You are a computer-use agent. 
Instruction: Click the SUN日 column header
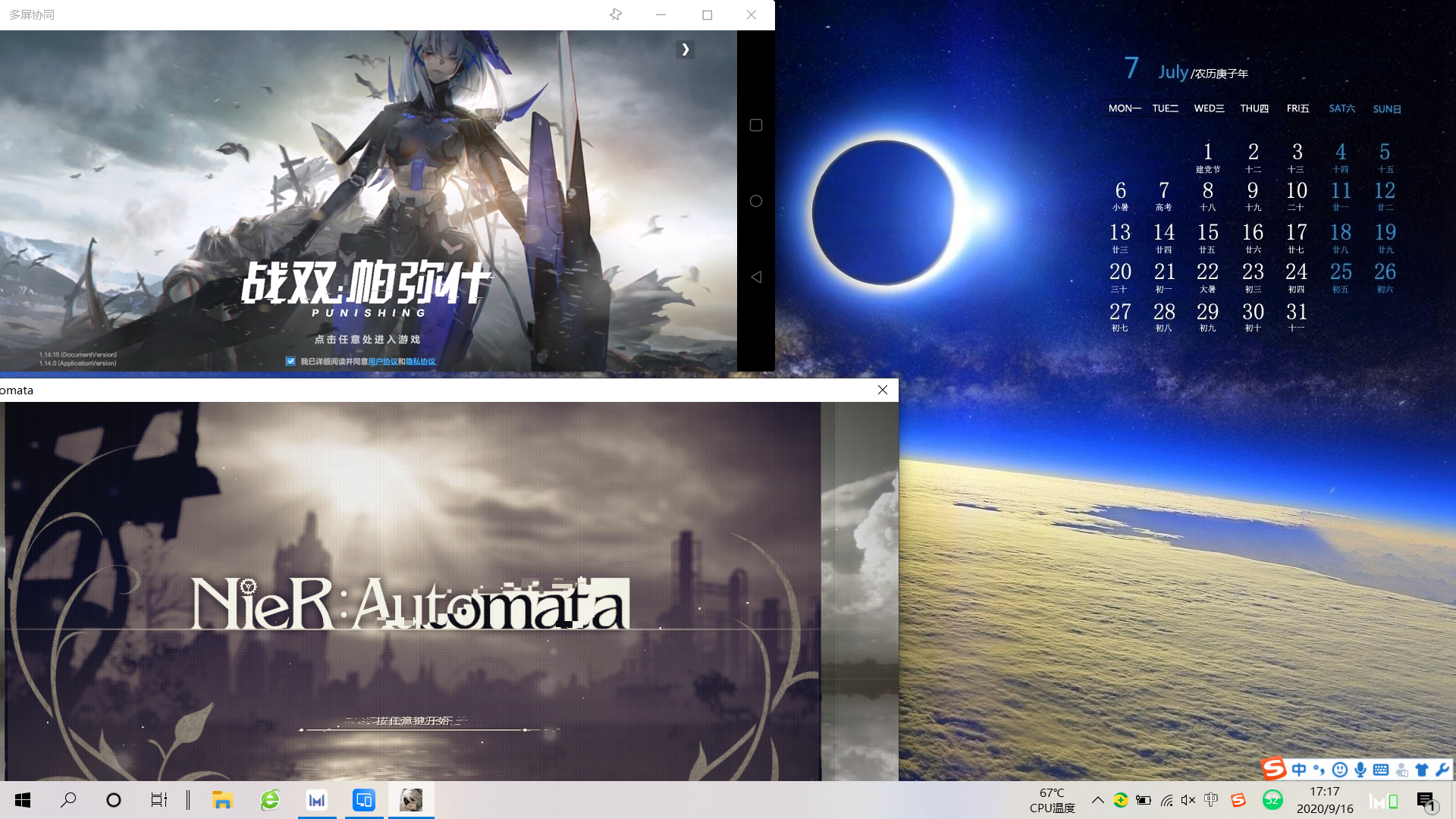(x=1386, y=108)
